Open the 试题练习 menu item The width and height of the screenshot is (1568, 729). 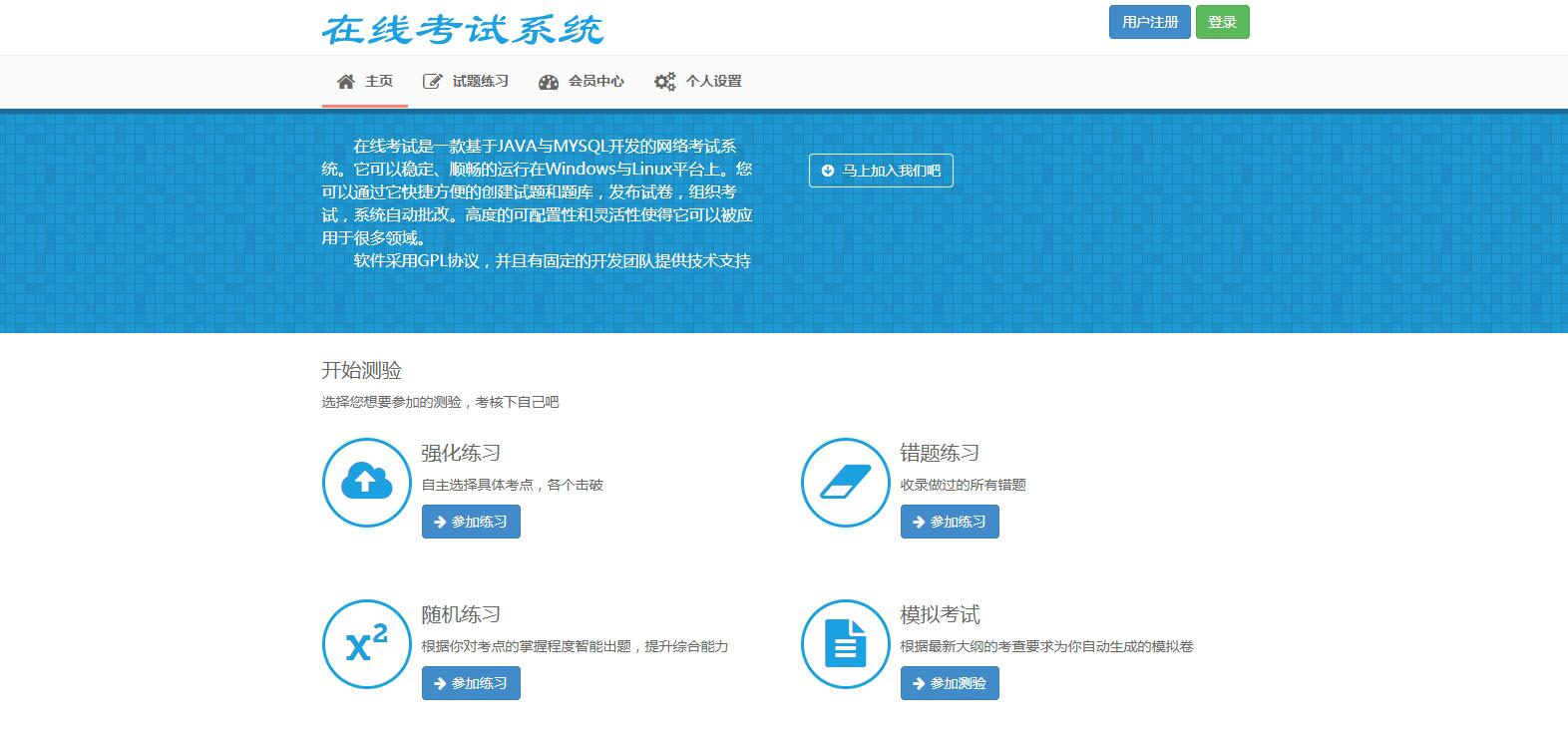(466, 81)
